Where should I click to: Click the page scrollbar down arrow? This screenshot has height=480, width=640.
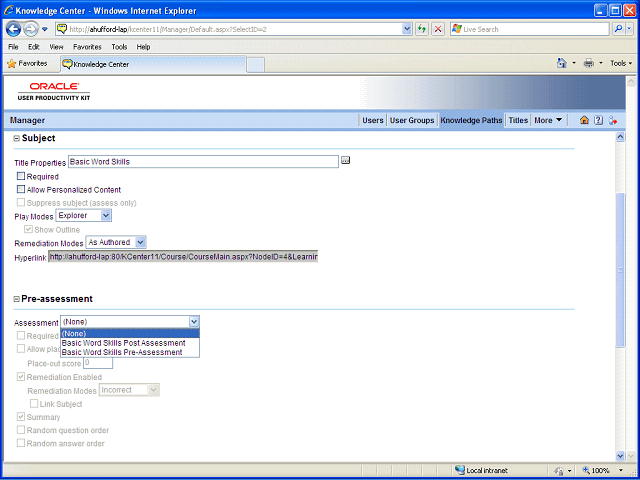click(x=620, y=455)
